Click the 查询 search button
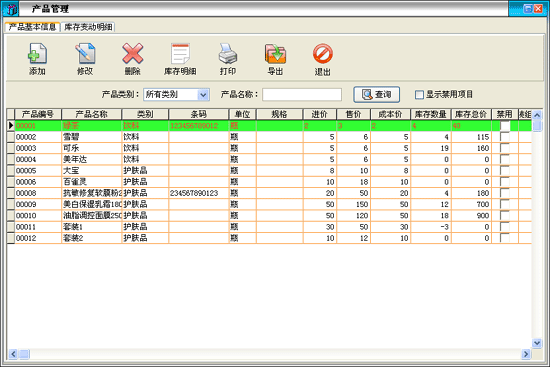 pos(376,94)
